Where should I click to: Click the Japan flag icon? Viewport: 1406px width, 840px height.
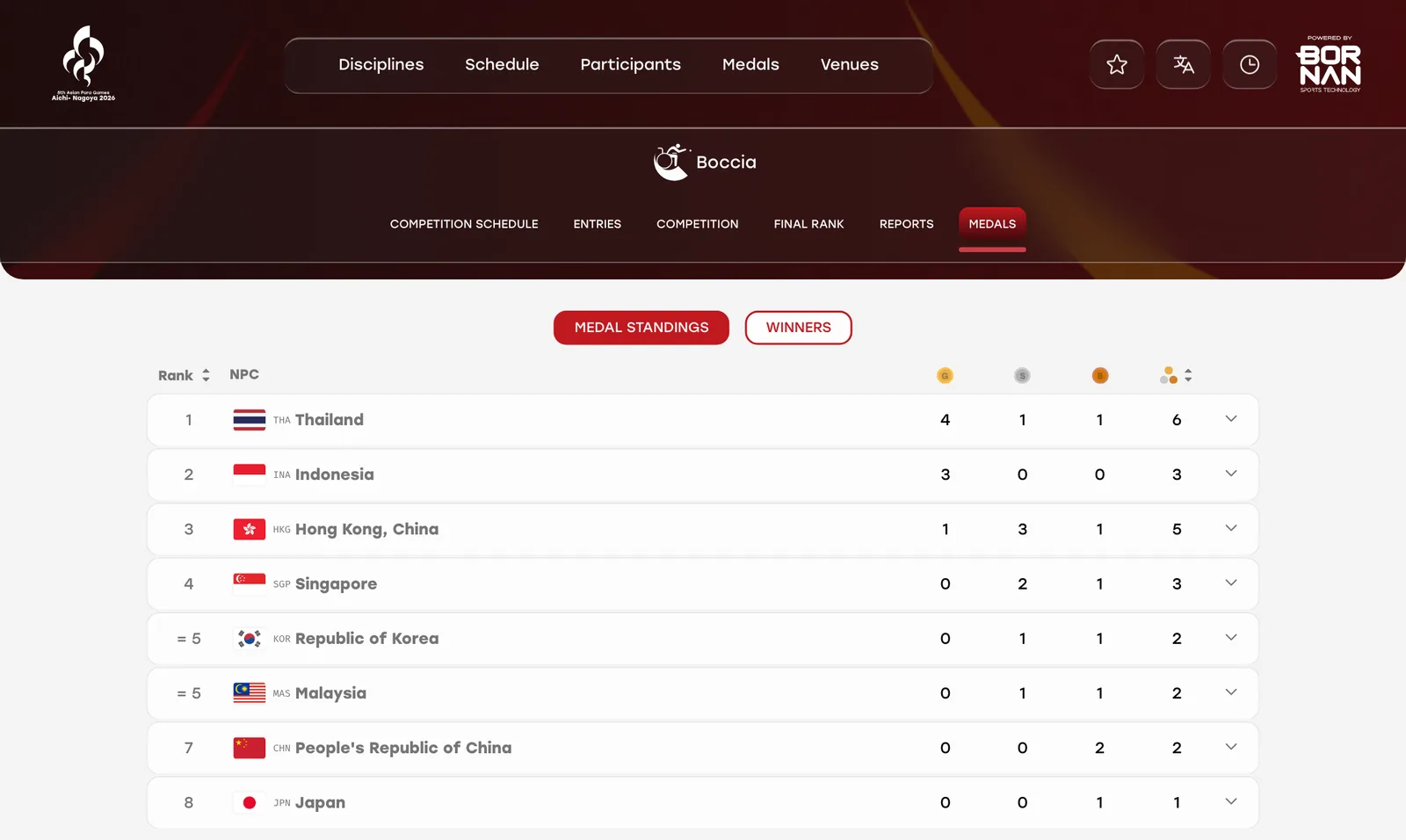250,802
